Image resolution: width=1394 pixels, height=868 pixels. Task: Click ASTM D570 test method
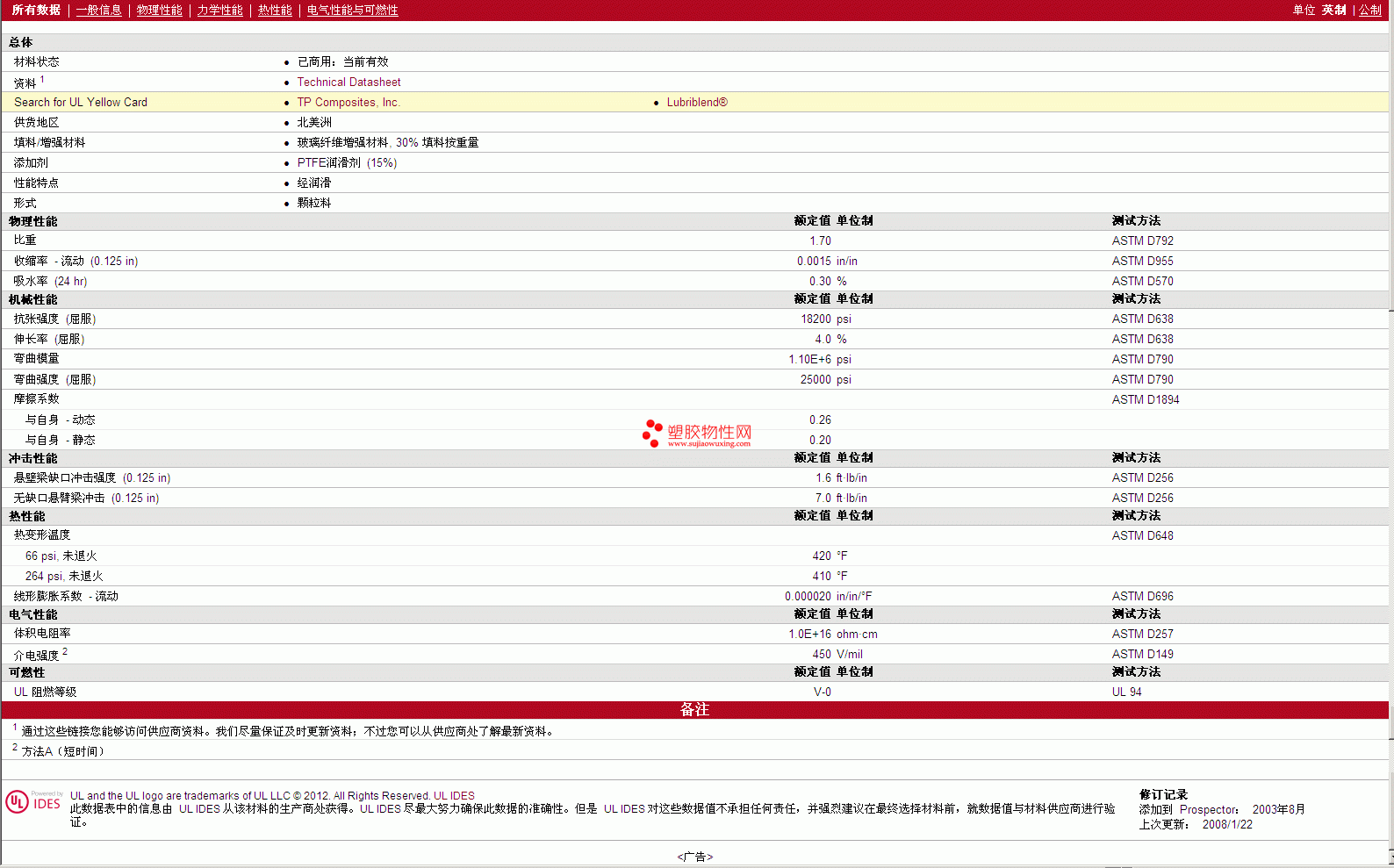(x=1142, y=281)
